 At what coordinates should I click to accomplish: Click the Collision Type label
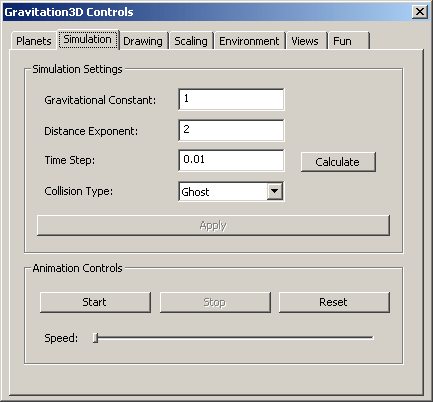(x=79, y=191)
